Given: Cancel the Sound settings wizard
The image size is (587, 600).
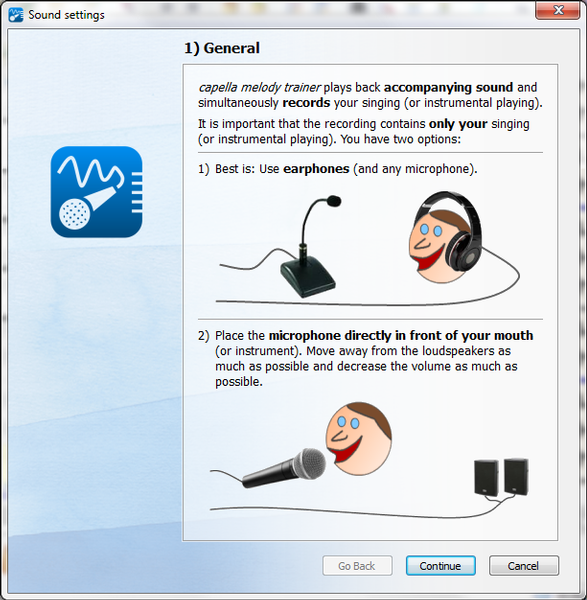Looking at the screenshot, I should click(523, 566).
